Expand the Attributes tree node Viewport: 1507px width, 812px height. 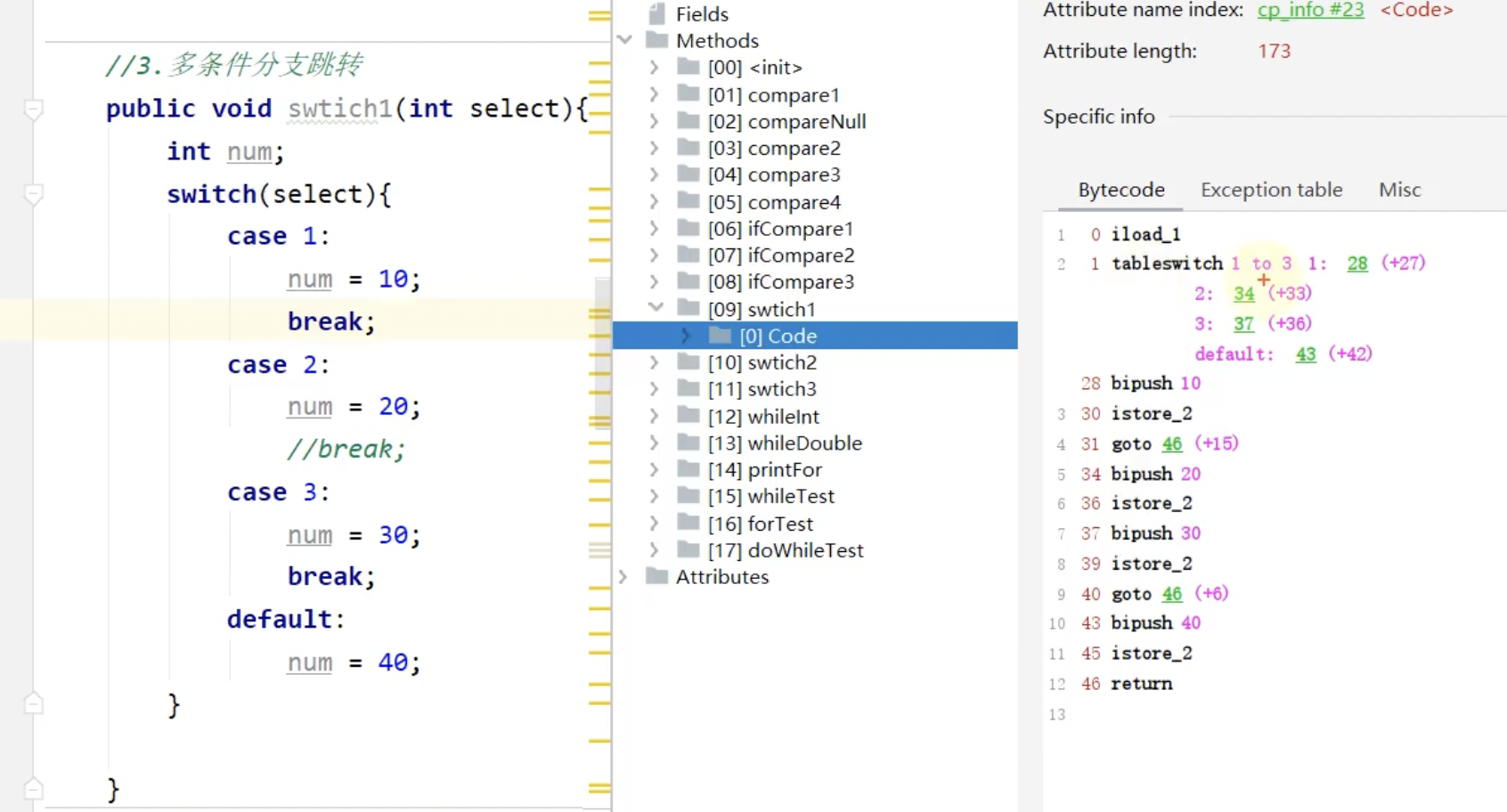(x=623, y=577)
